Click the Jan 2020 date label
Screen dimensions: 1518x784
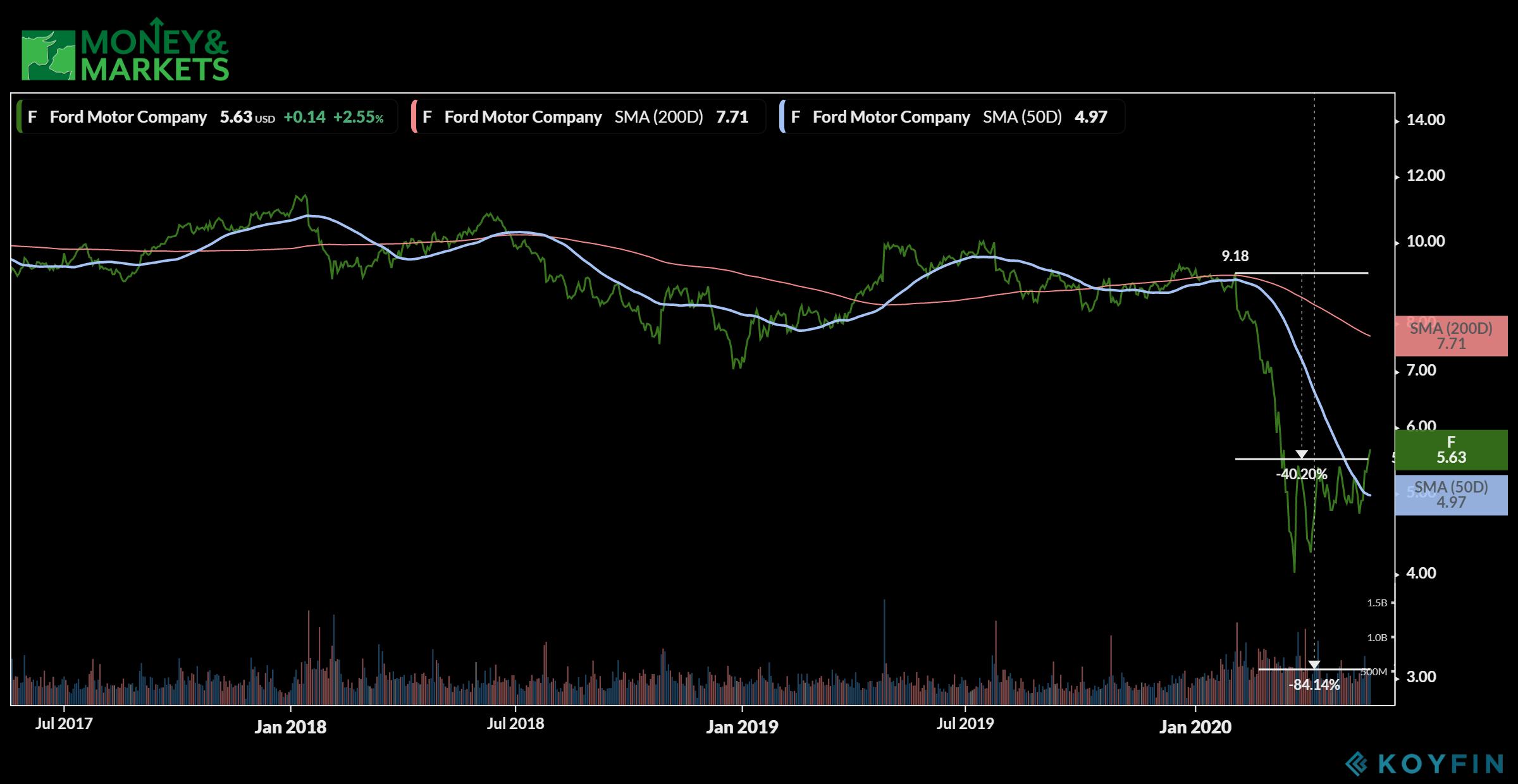[1195, 727]
